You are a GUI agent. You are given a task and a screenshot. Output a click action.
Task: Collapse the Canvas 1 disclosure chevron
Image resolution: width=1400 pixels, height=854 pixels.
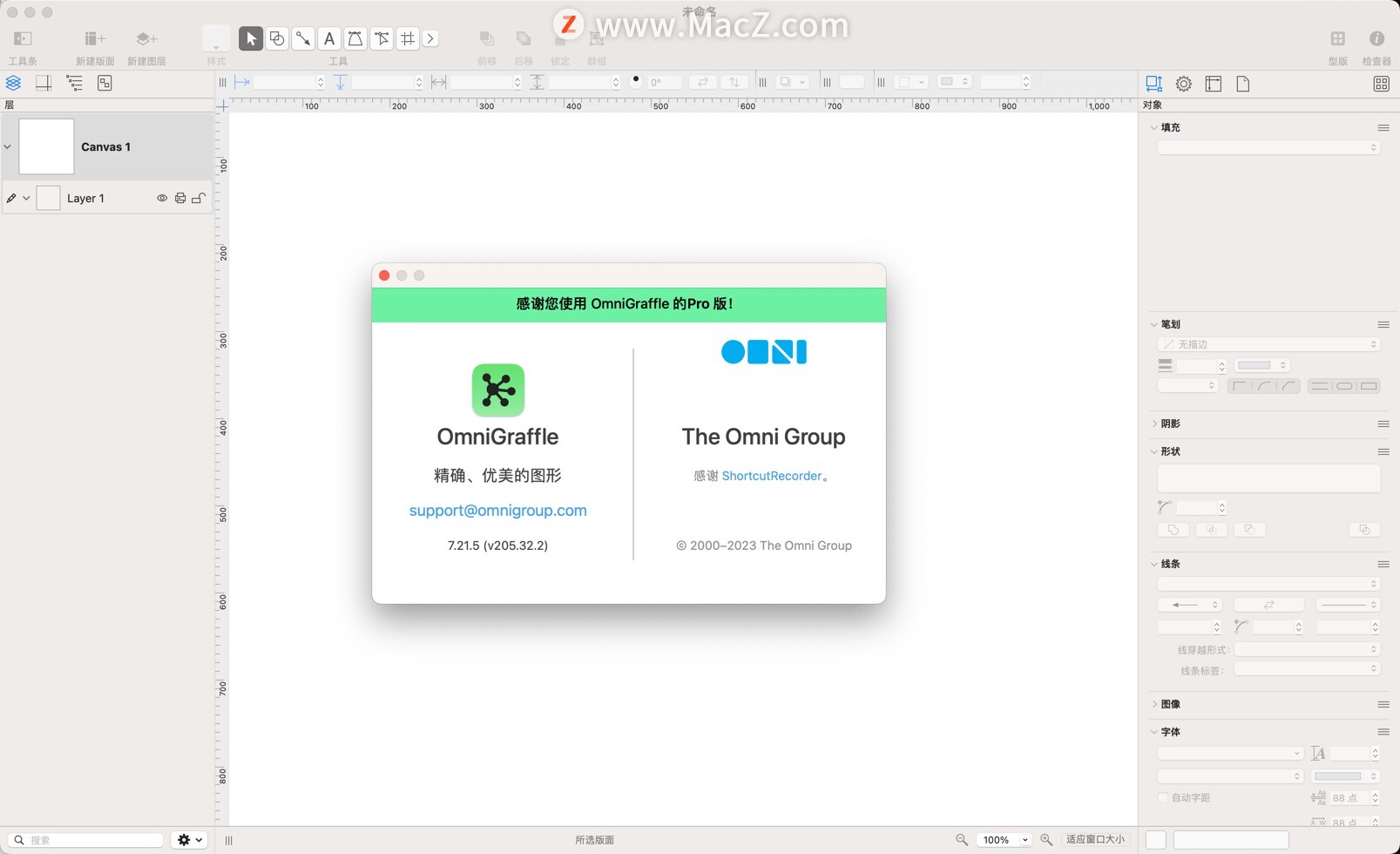[x=8, y=146]
